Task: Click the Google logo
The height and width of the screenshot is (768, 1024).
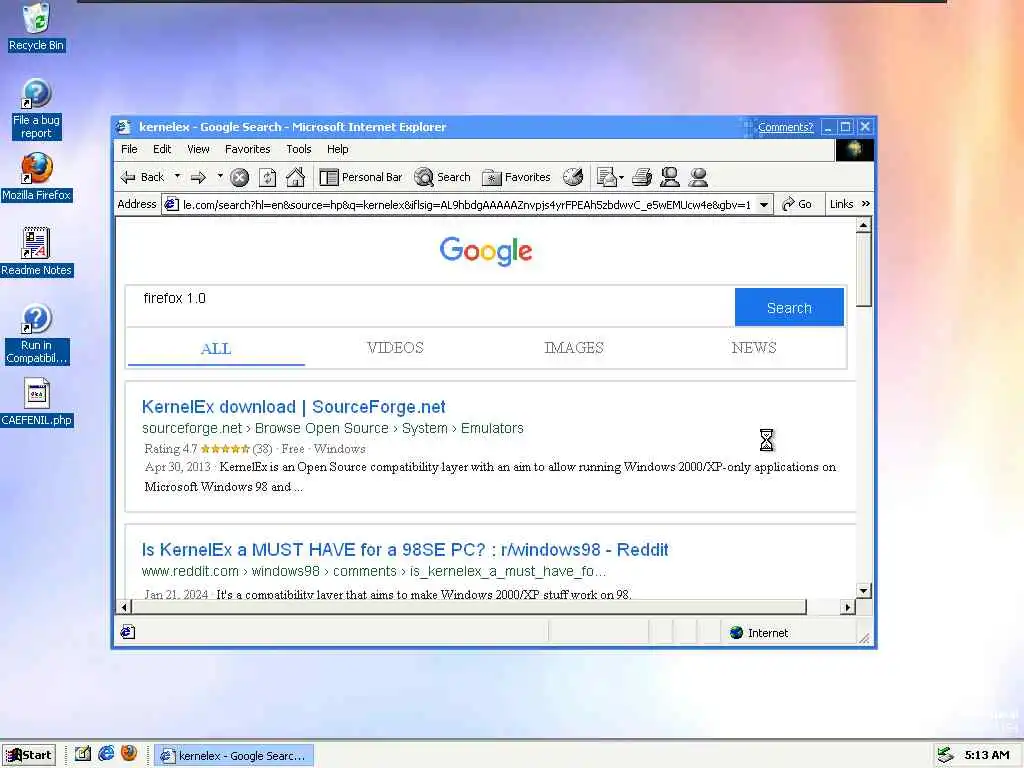Action: pyautogui.click(x=486, y=251)
